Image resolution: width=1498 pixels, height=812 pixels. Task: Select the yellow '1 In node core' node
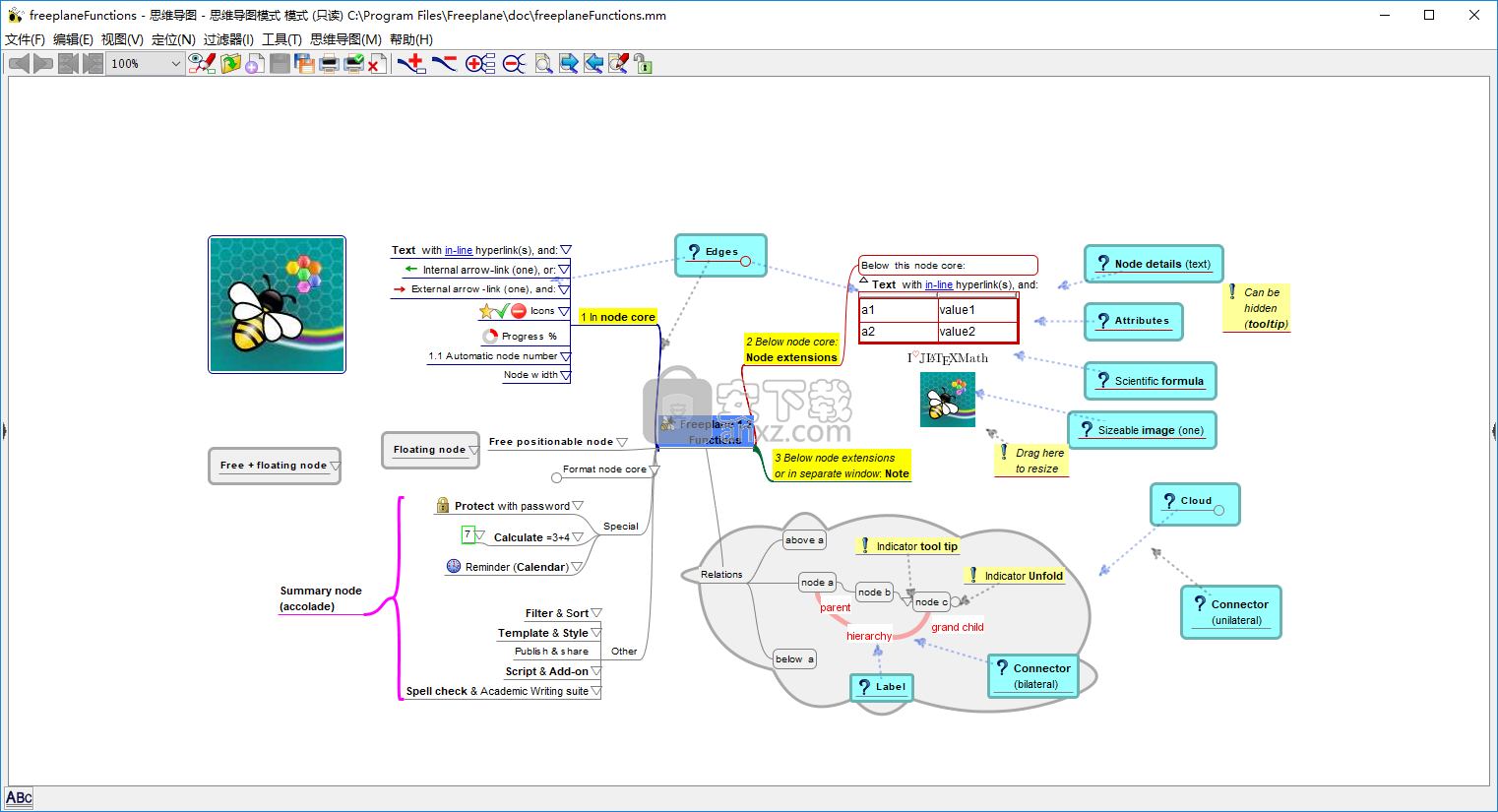click(x=618, y=317)
